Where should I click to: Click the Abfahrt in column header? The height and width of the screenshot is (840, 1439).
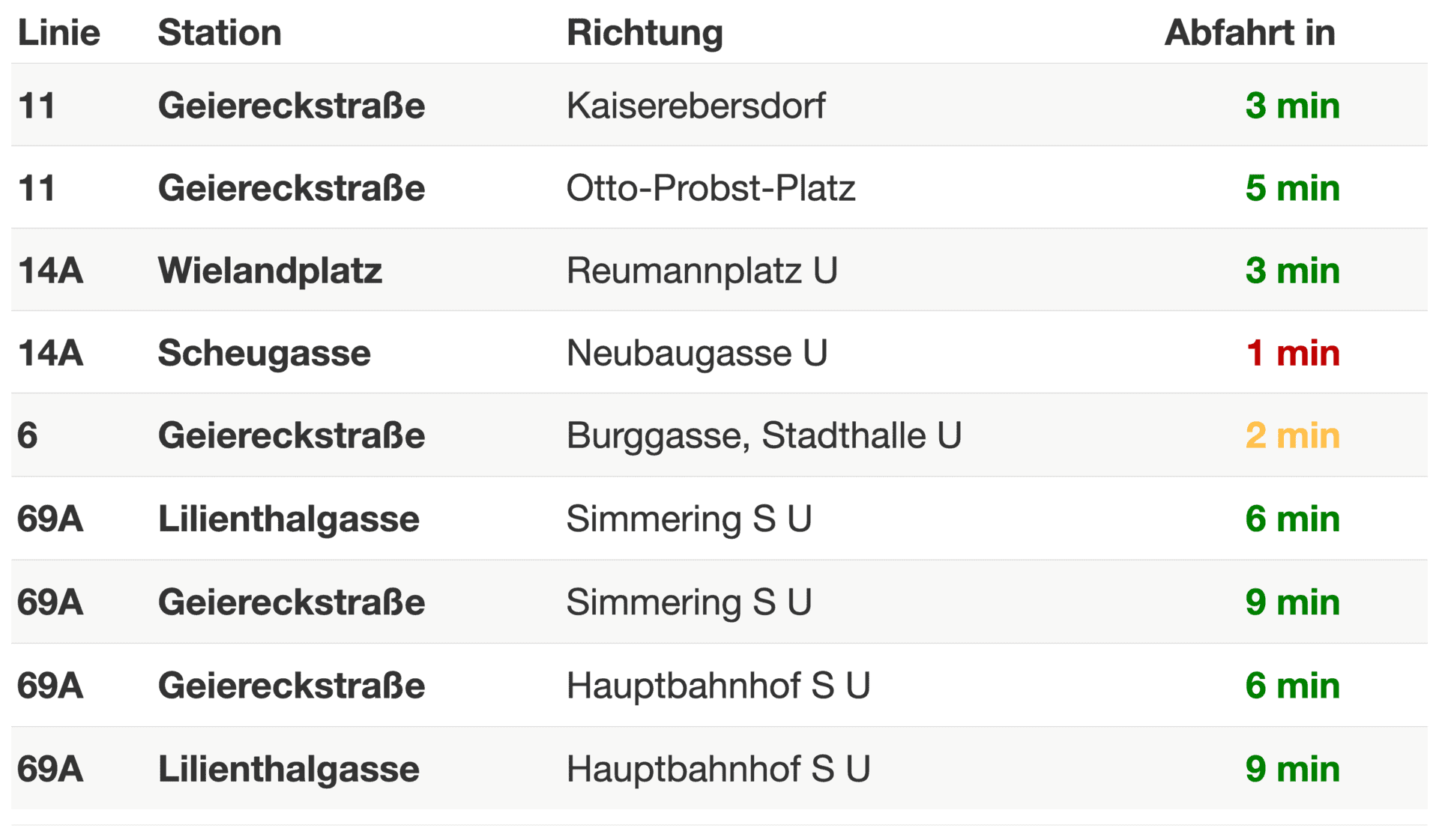pos(1249,33)
